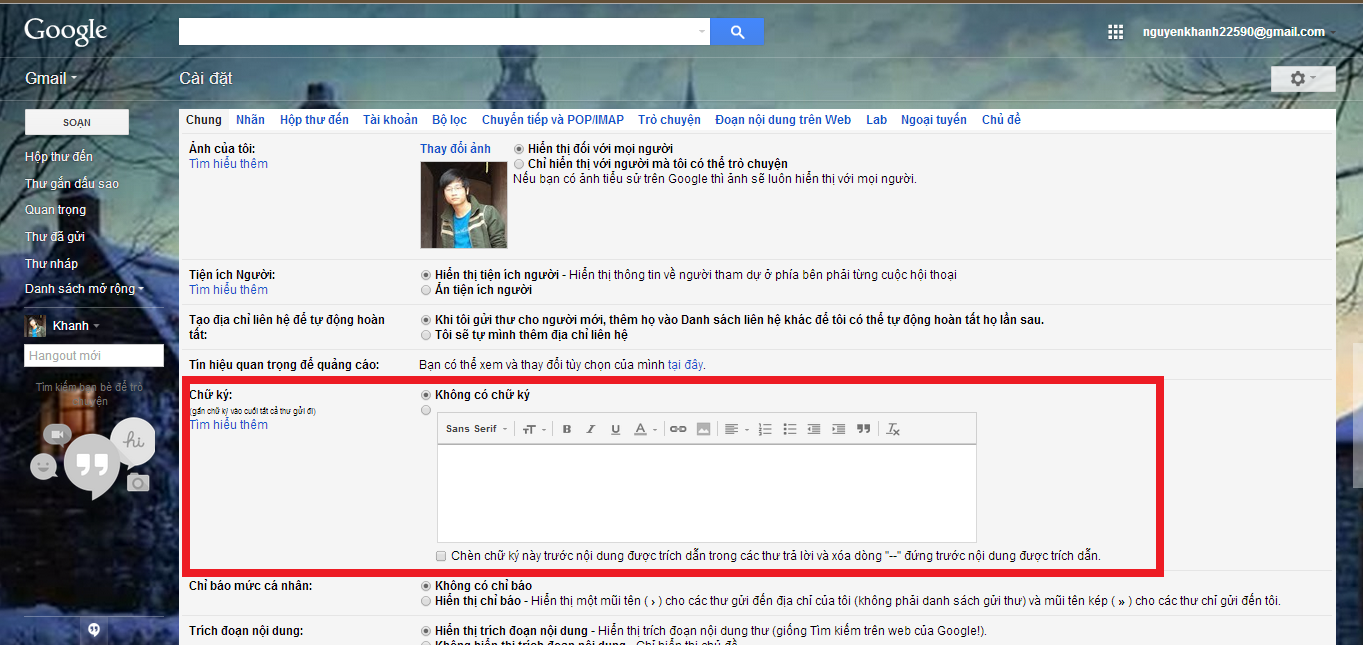Select 'Ẩn tiện ích người' radio
1363x645 pixels.
[x=427, y=290]
